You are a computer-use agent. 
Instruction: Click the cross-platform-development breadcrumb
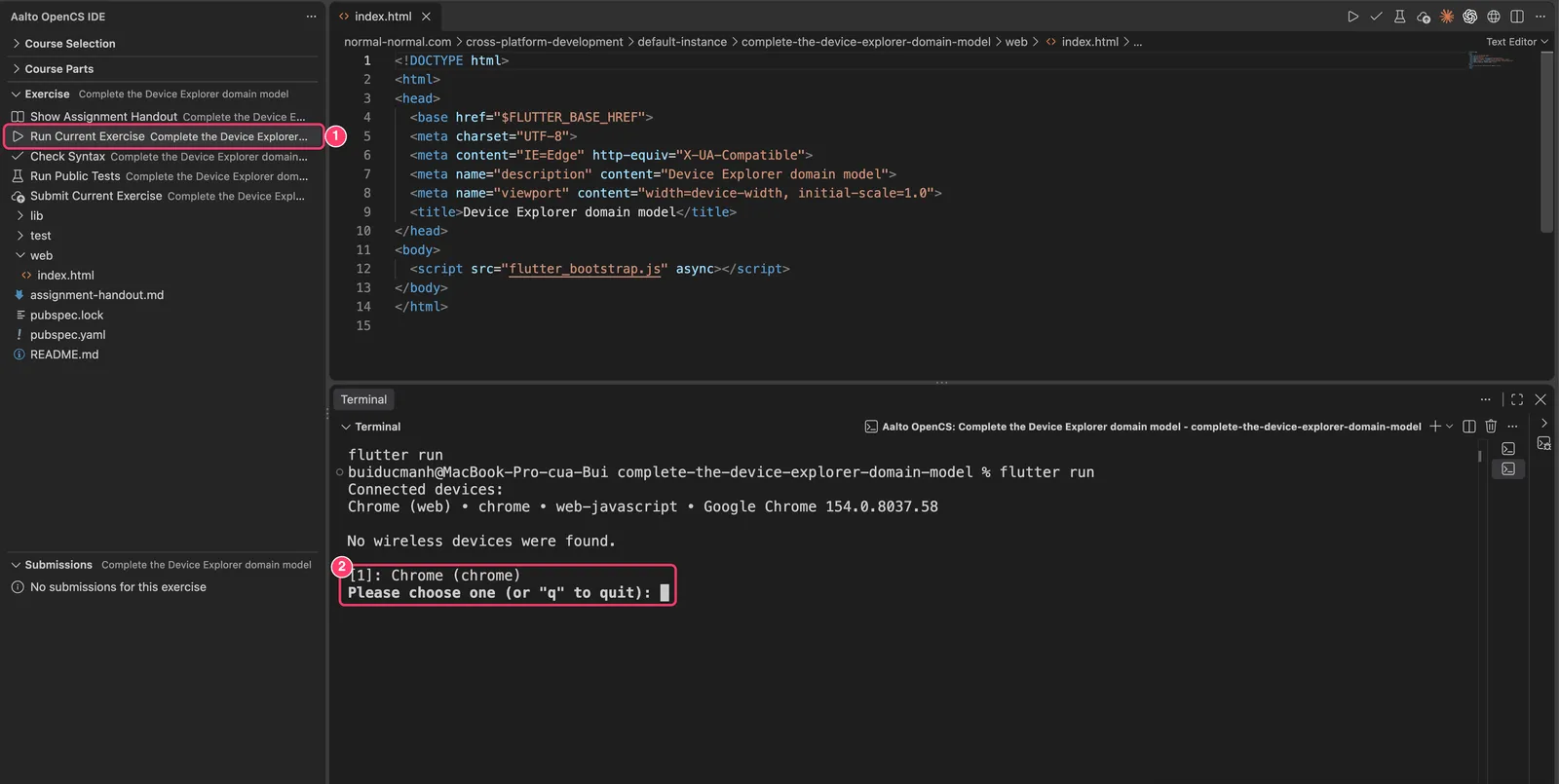tap(545, 42)
